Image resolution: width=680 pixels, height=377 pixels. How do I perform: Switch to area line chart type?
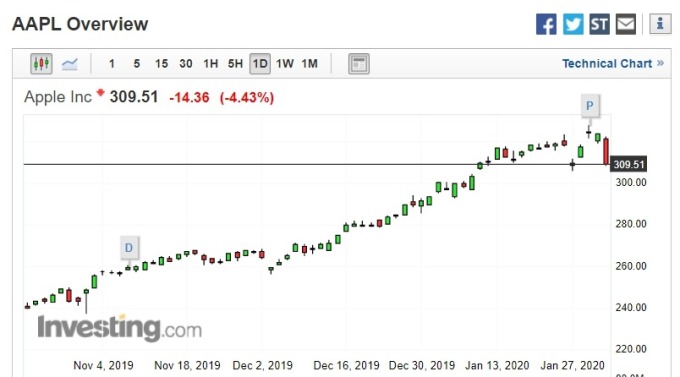point(69,64)
